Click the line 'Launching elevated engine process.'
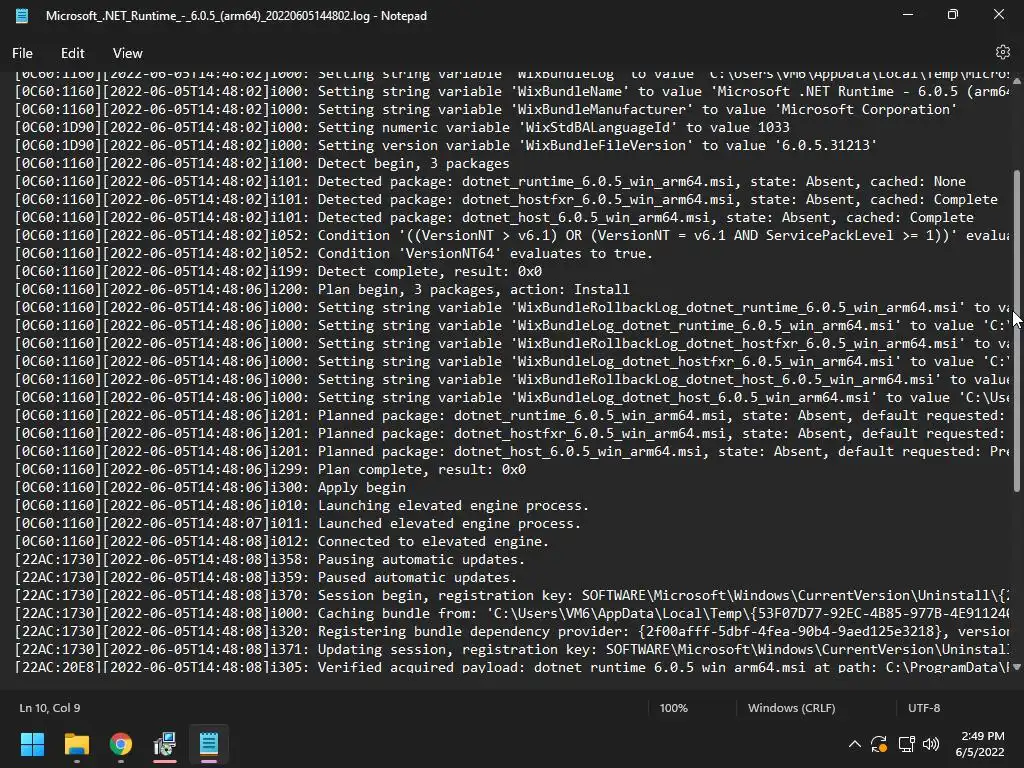This screenshot has height=768, width=1024. click(x=302, y=505)
